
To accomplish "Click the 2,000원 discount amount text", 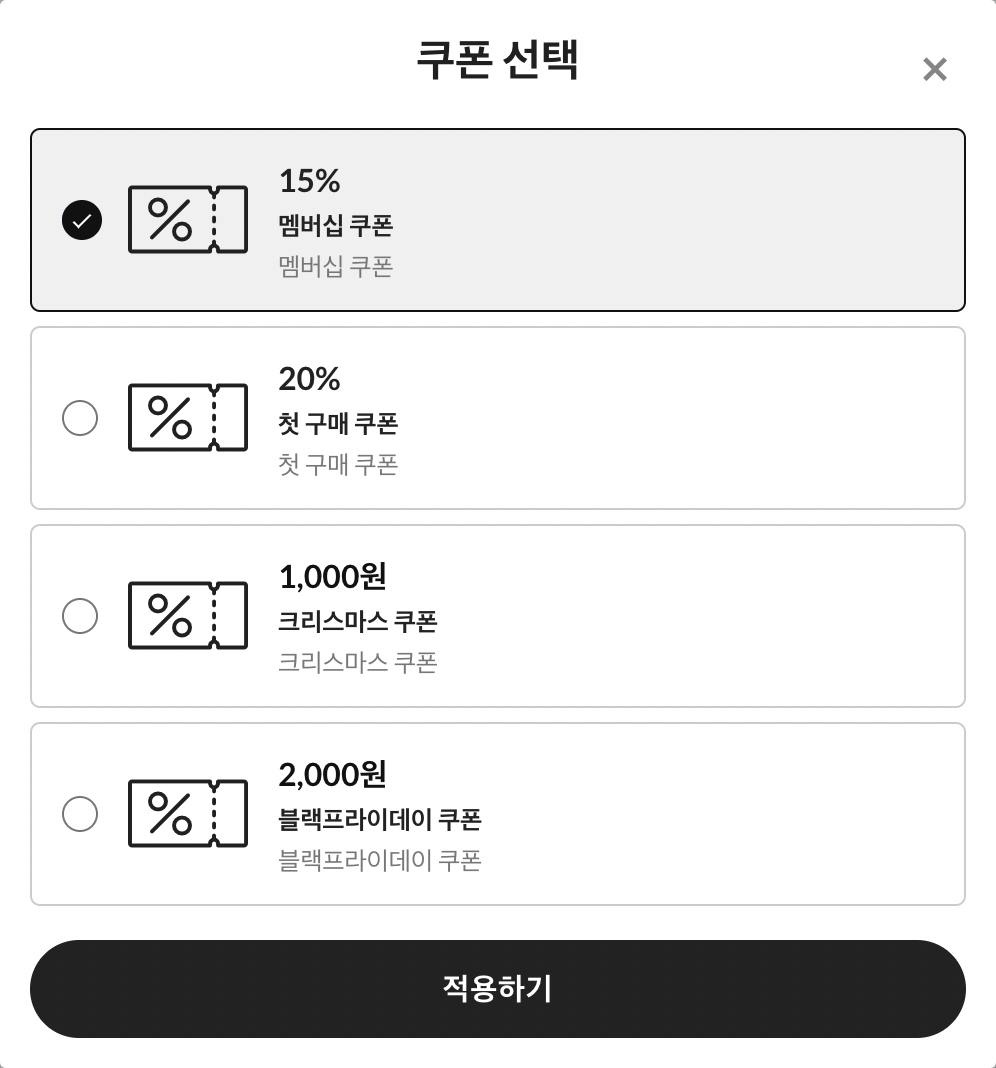I will [x=332, y=774].
